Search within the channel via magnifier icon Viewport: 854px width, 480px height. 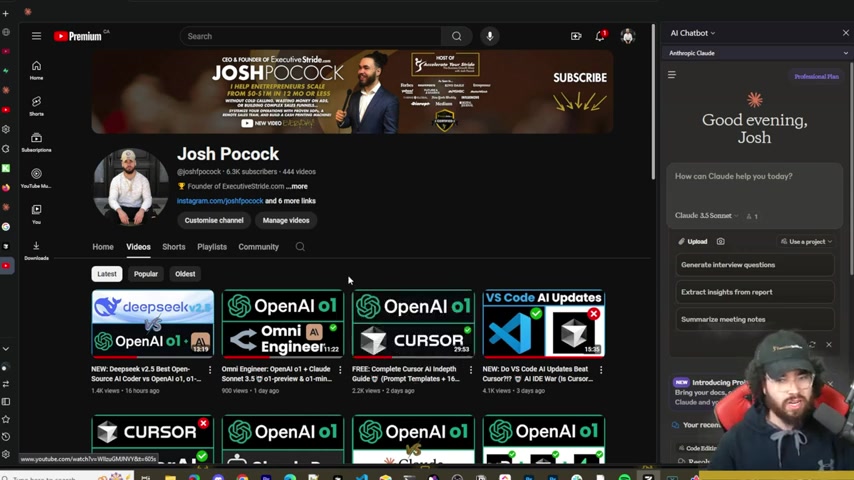pos(300,247)
